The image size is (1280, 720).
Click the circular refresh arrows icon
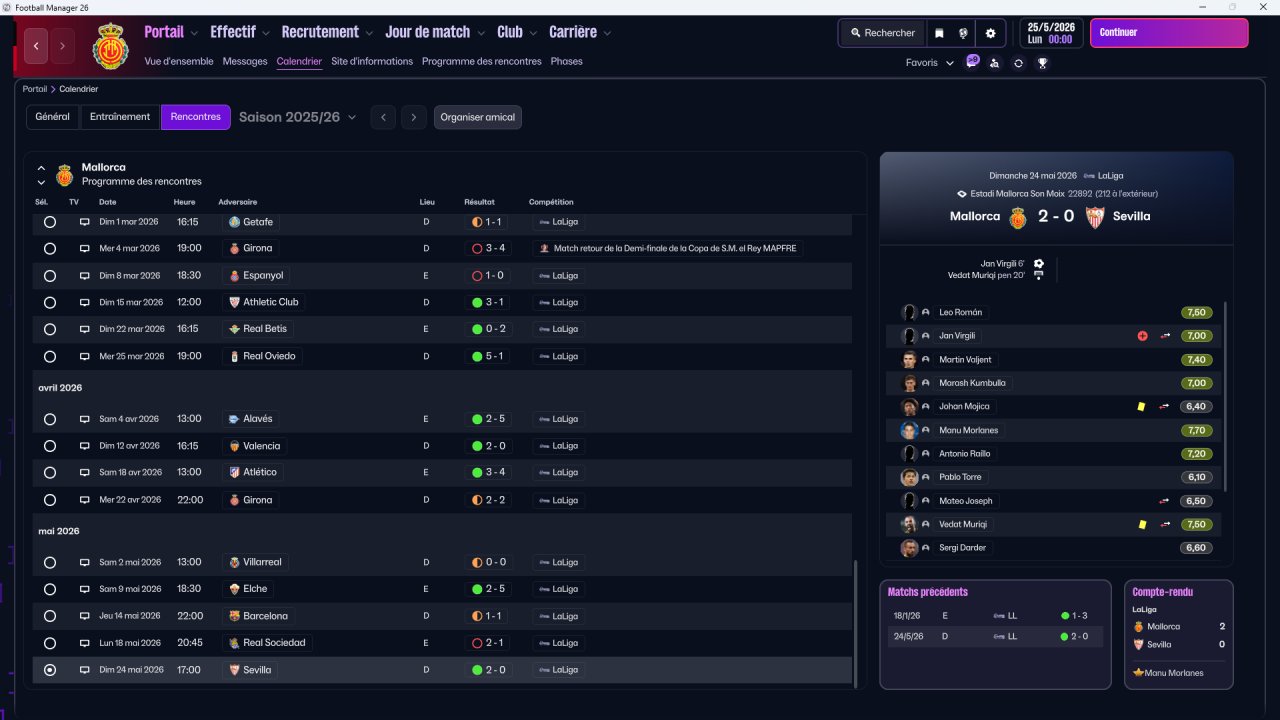(x=1018, y=63)
